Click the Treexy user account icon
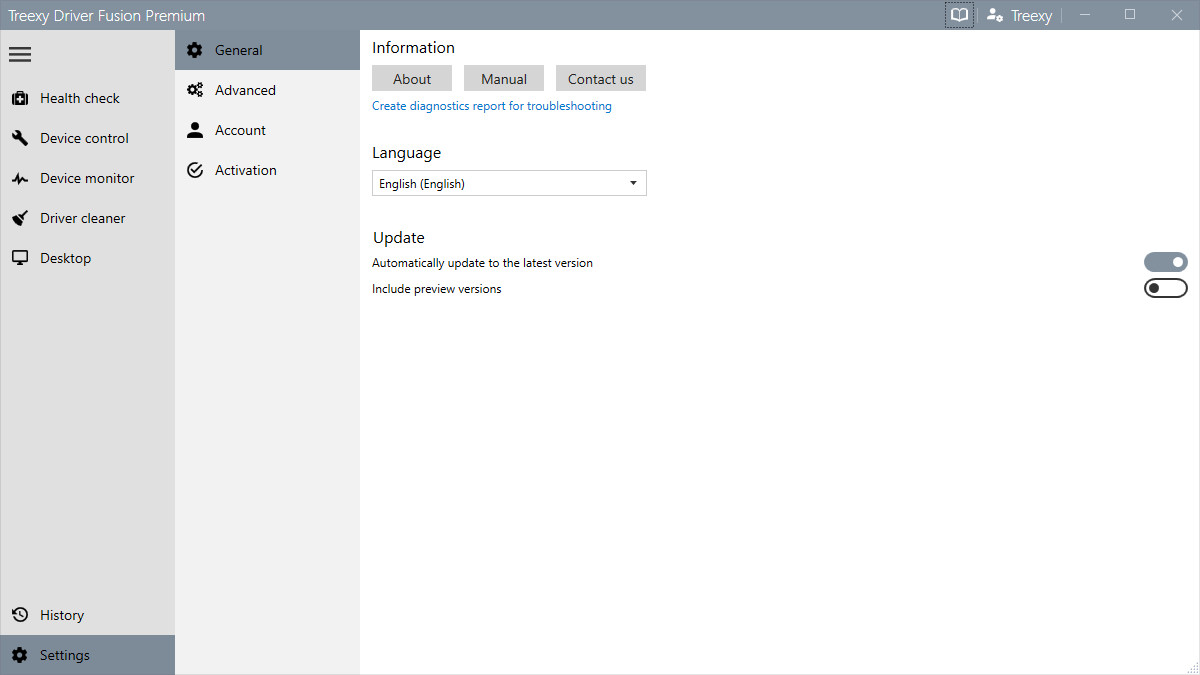Viewport: 1200px width, 675px height. point(995,15)
